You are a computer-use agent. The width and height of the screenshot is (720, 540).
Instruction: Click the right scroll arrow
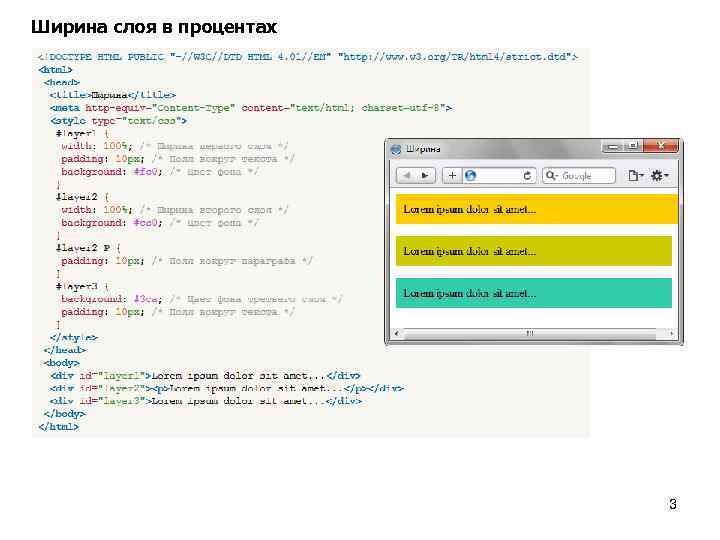point(672,333)
